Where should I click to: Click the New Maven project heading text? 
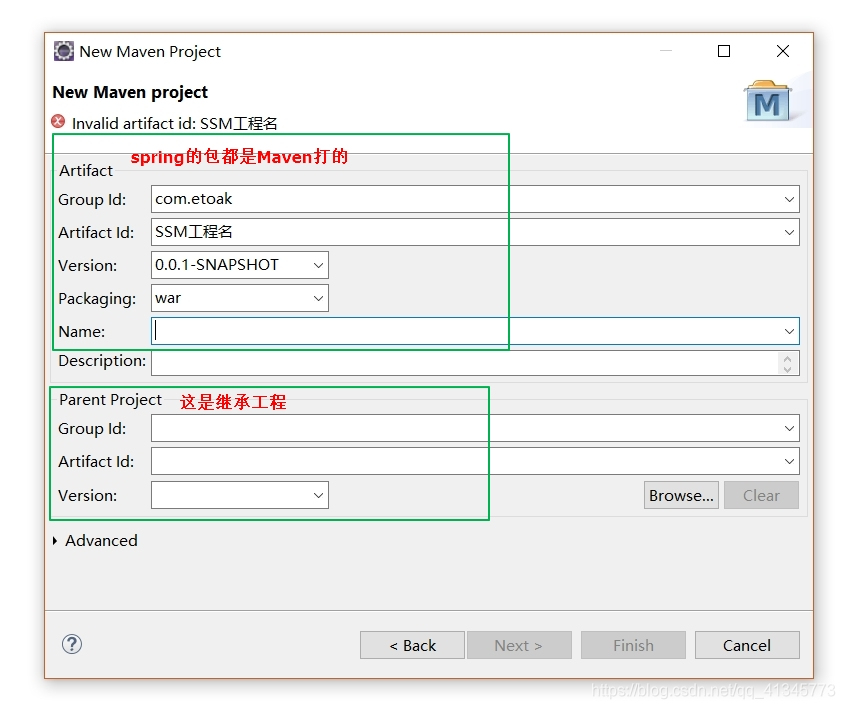[x=130, y=92]
